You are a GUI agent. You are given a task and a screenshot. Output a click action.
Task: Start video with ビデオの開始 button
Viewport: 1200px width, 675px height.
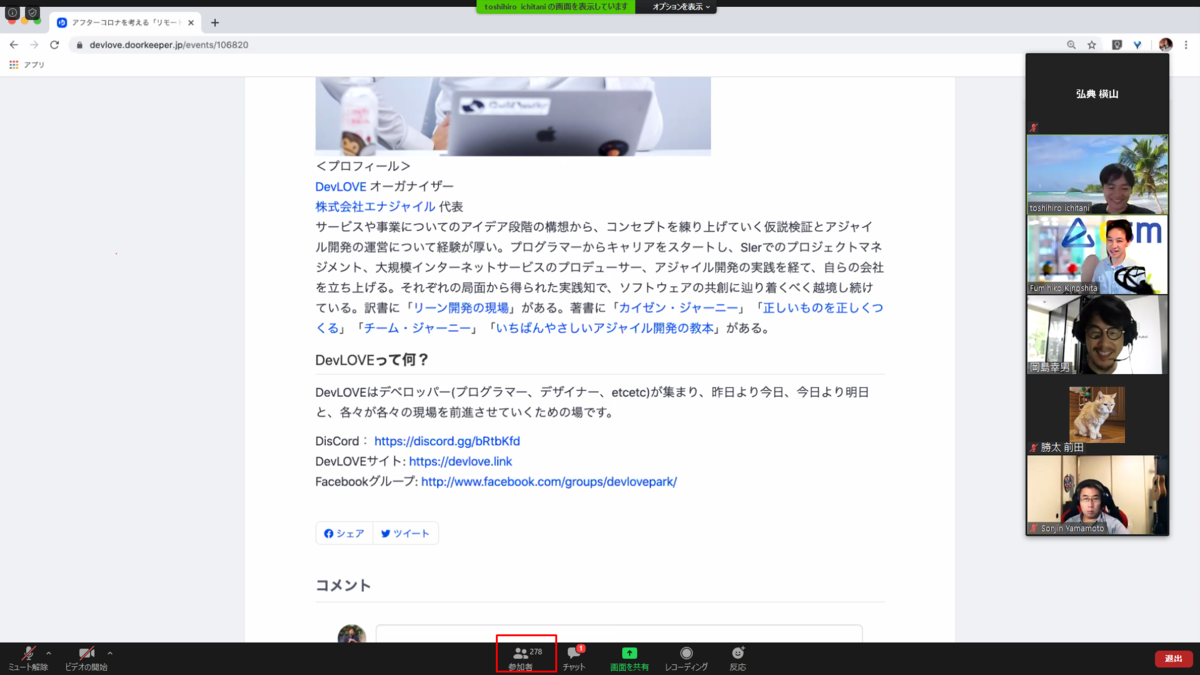(86, 658)
